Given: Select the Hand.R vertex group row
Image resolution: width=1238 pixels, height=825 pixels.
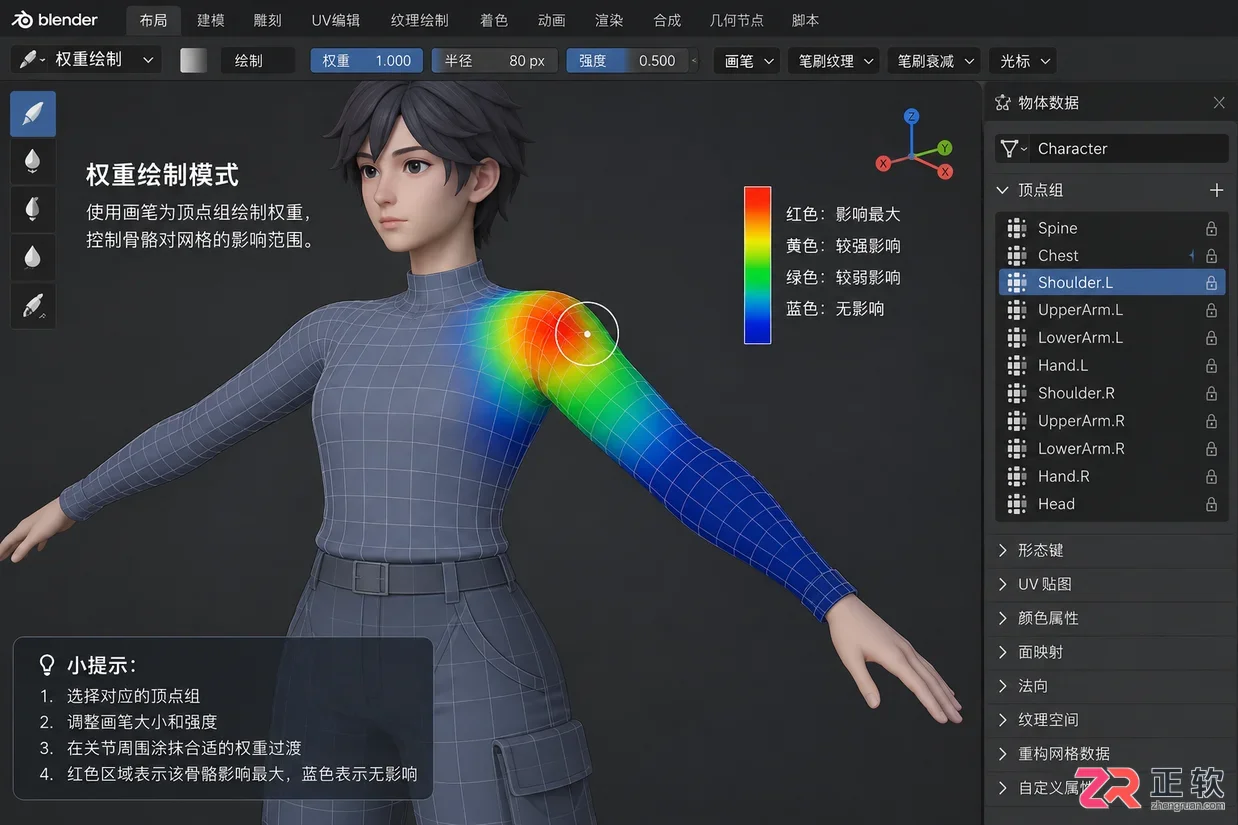Looking at the screenshot, I should point(1112,477).
